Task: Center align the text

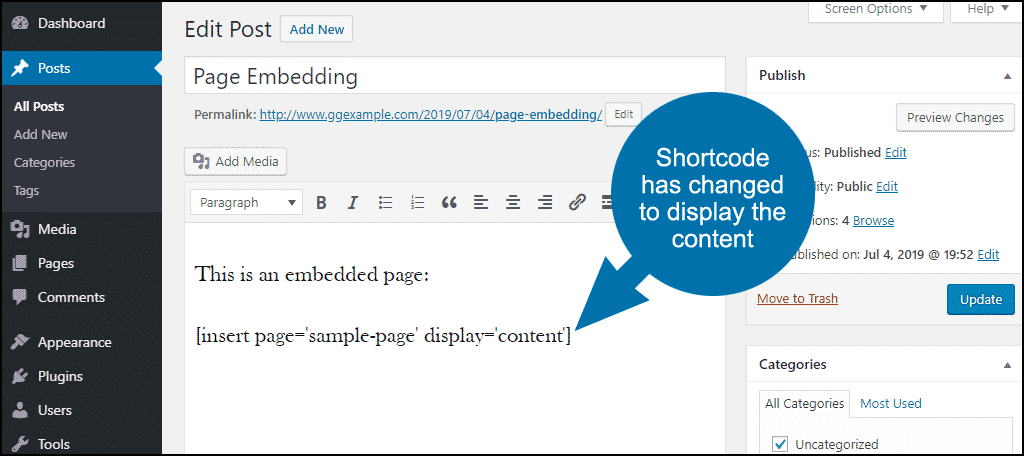Action: 513,203
